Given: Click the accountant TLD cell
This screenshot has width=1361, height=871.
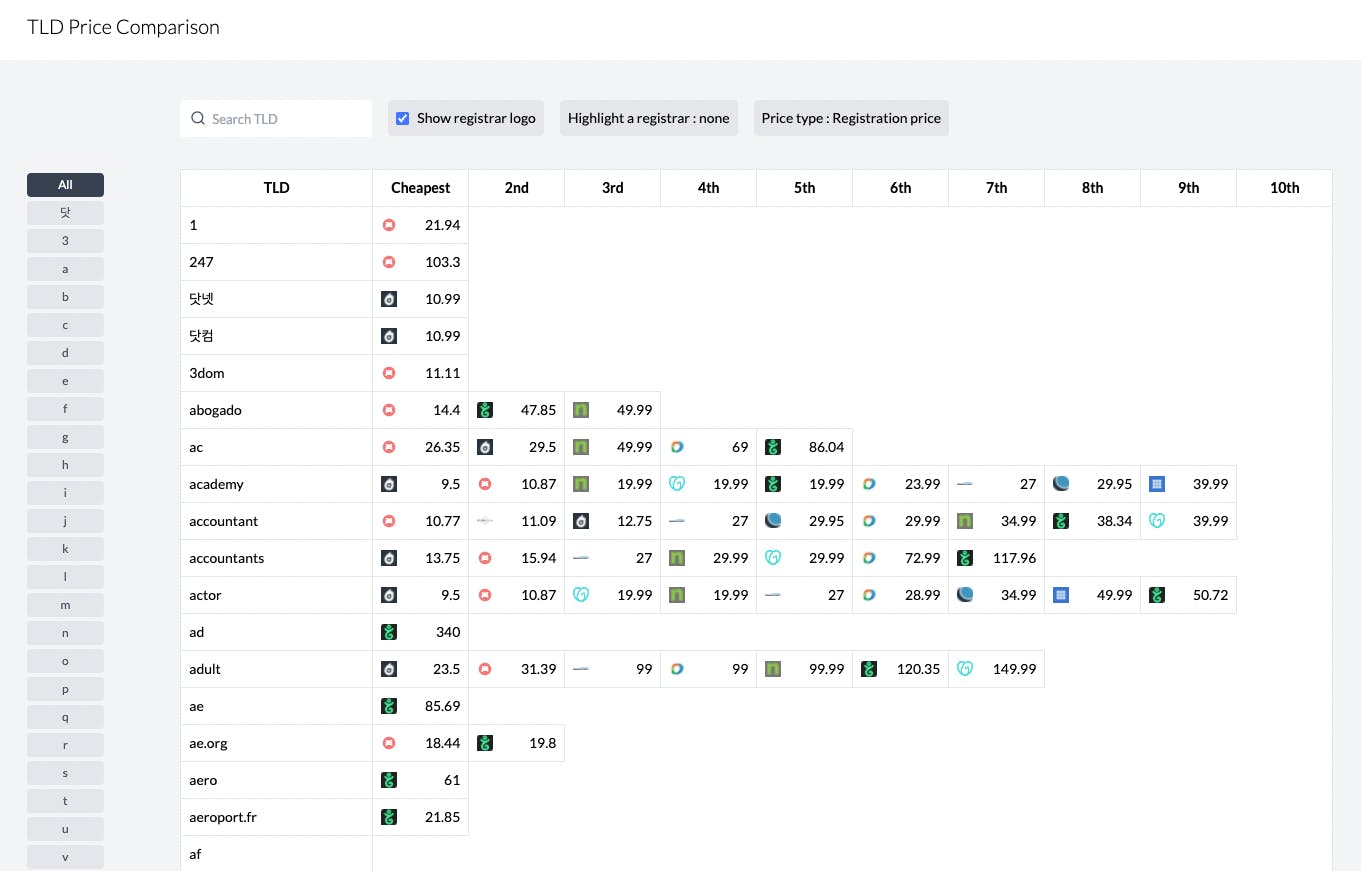Looking at the screenshot, I should point(276,521).
